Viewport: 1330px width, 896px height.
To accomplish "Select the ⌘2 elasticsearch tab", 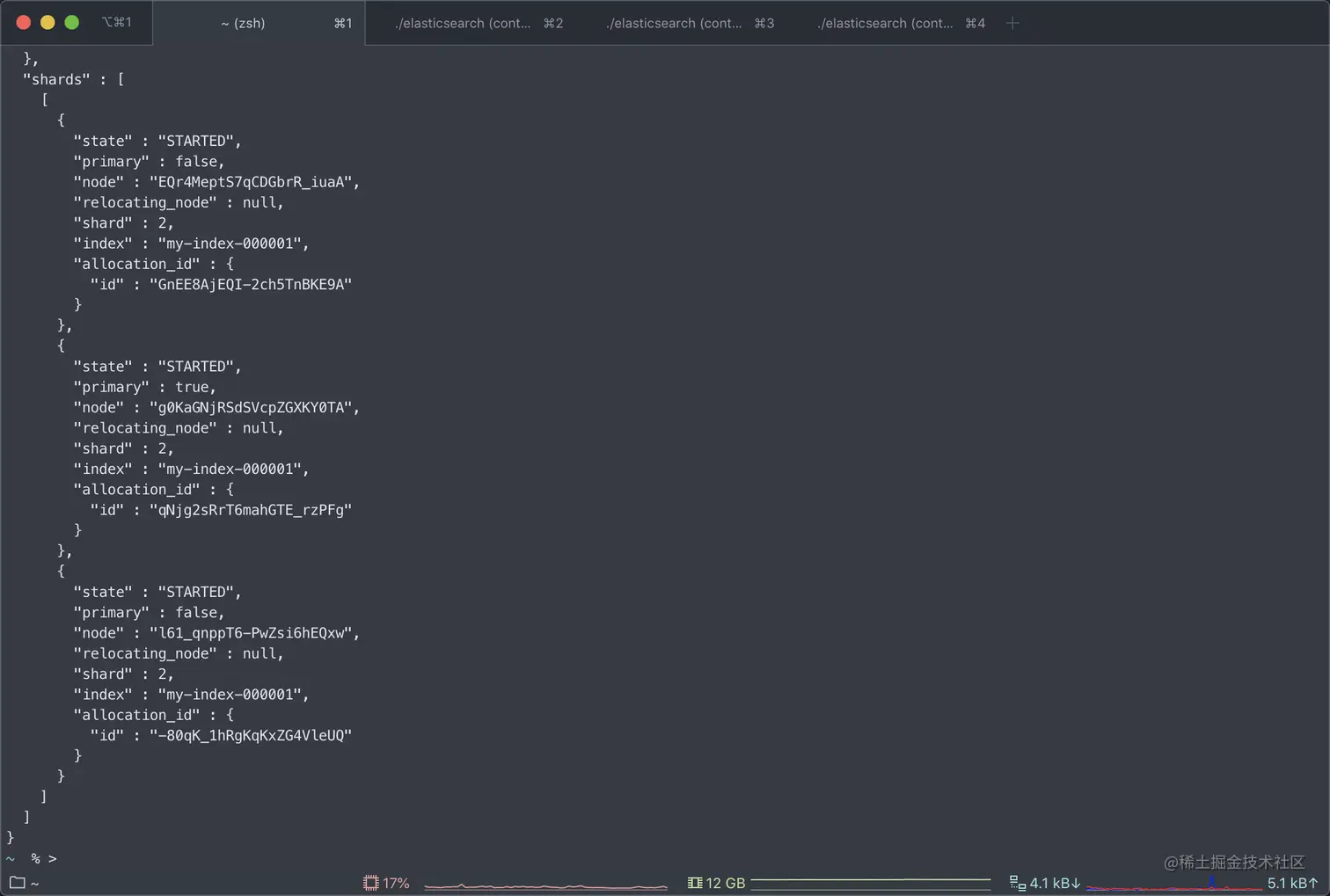I will pyautogui.click(x=463, y=24).
